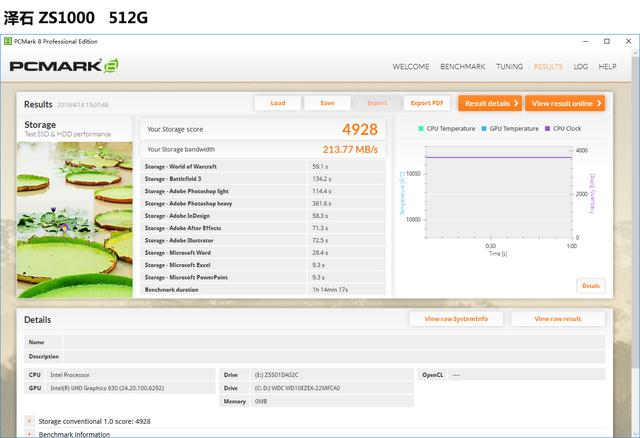Image resolution: width=640 pixels, height=438 pixels.
Task: Click the temperature chart plot area
Action: (498, 192)
